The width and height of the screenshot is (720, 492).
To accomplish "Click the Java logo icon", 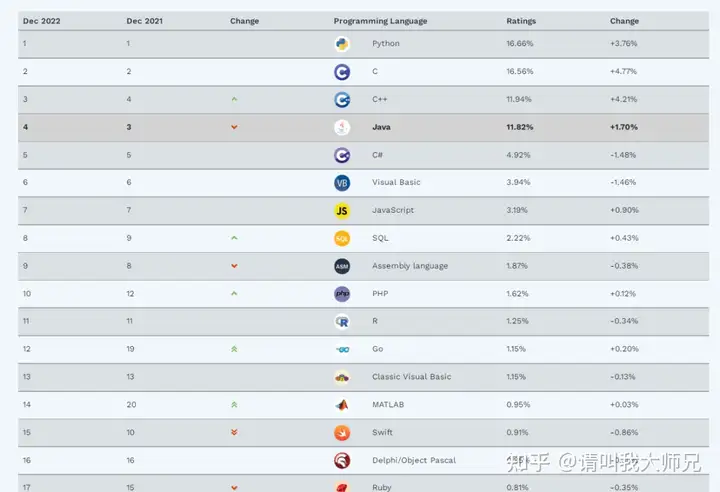I will 342,127.
